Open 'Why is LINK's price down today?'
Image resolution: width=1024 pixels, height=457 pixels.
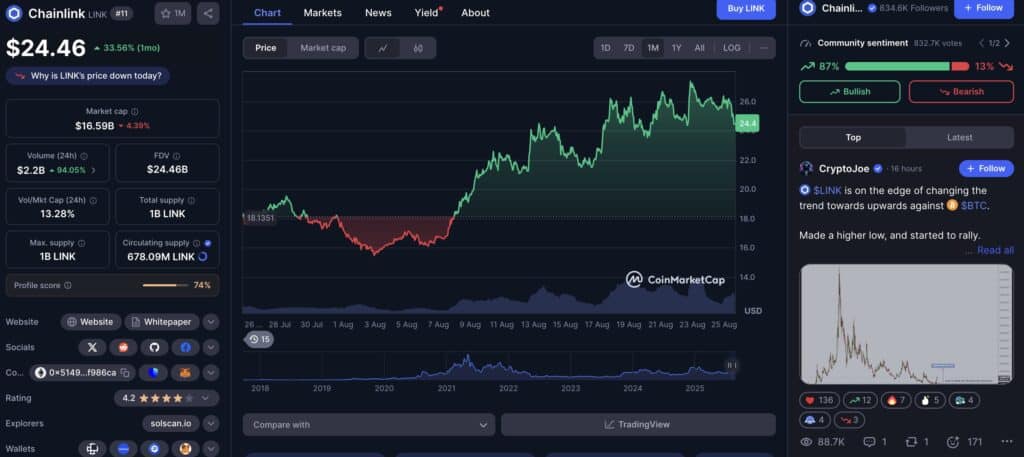(x=88, y=76)
